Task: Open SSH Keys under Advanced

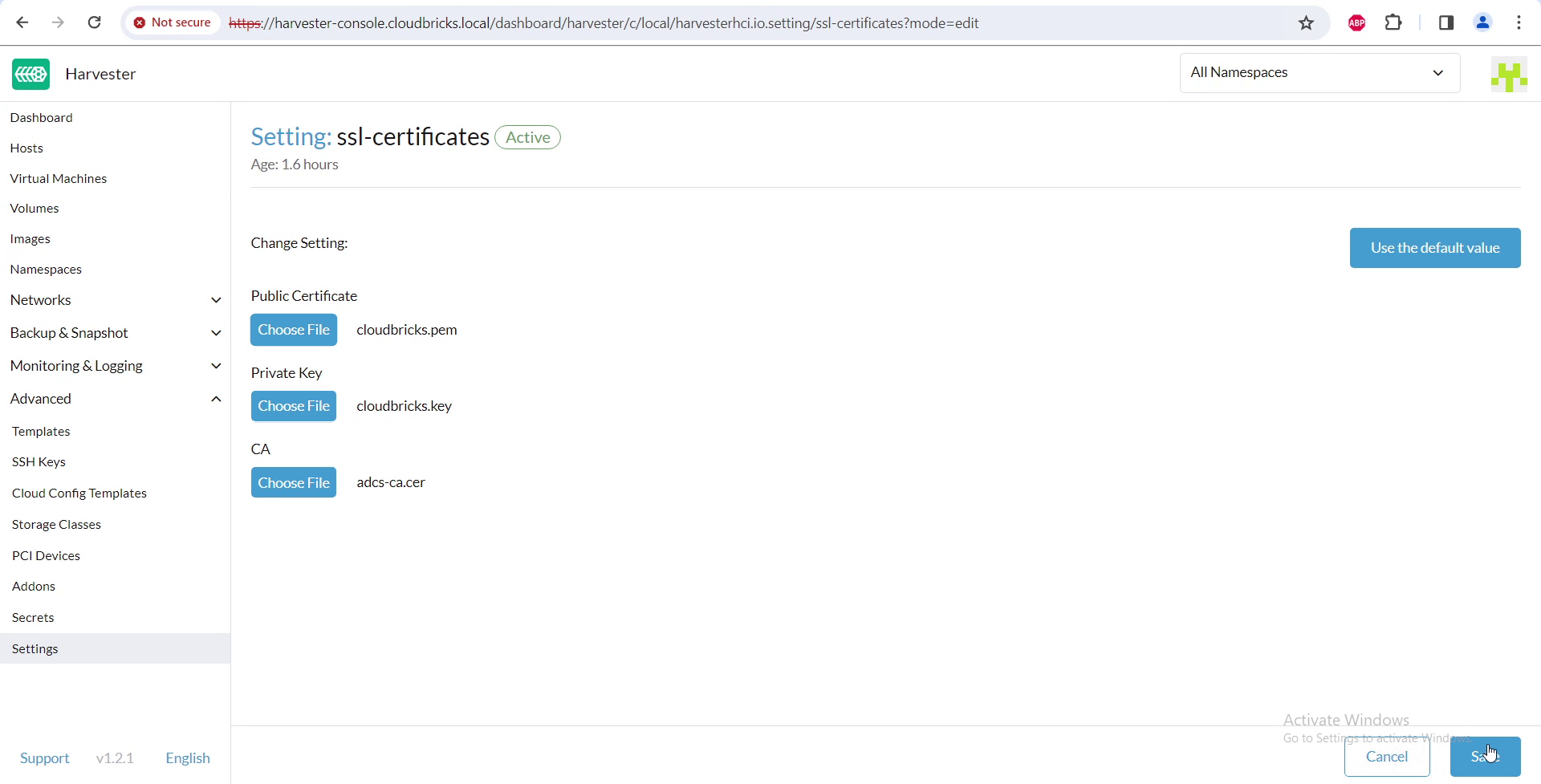Action: [39, 462]
